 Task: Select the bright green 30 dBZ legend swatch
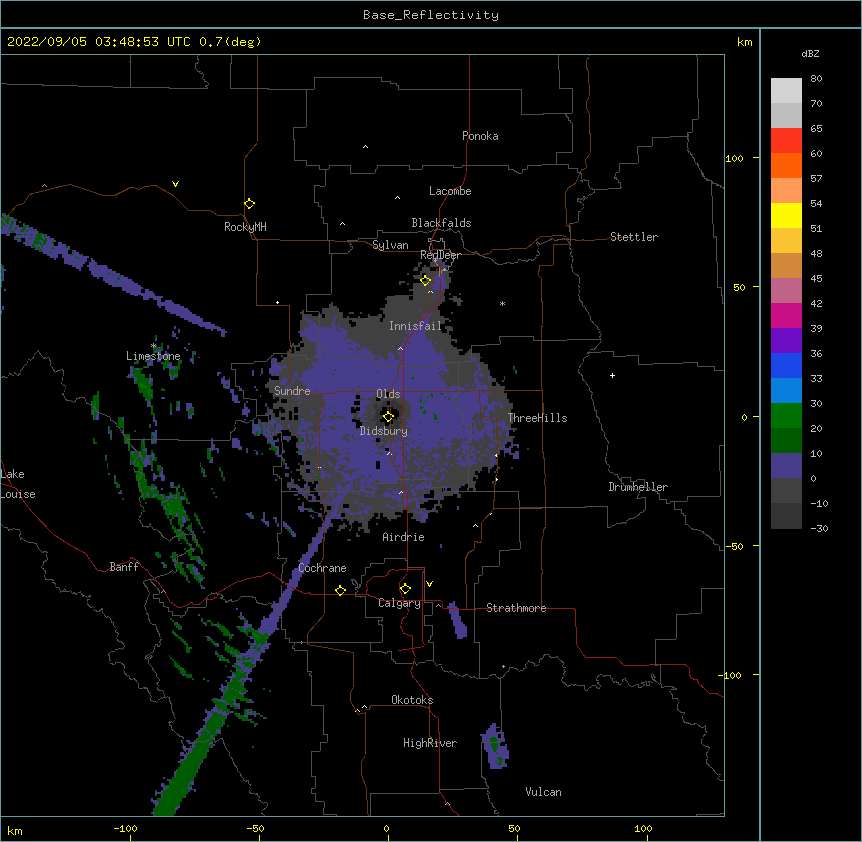(786, 416)
